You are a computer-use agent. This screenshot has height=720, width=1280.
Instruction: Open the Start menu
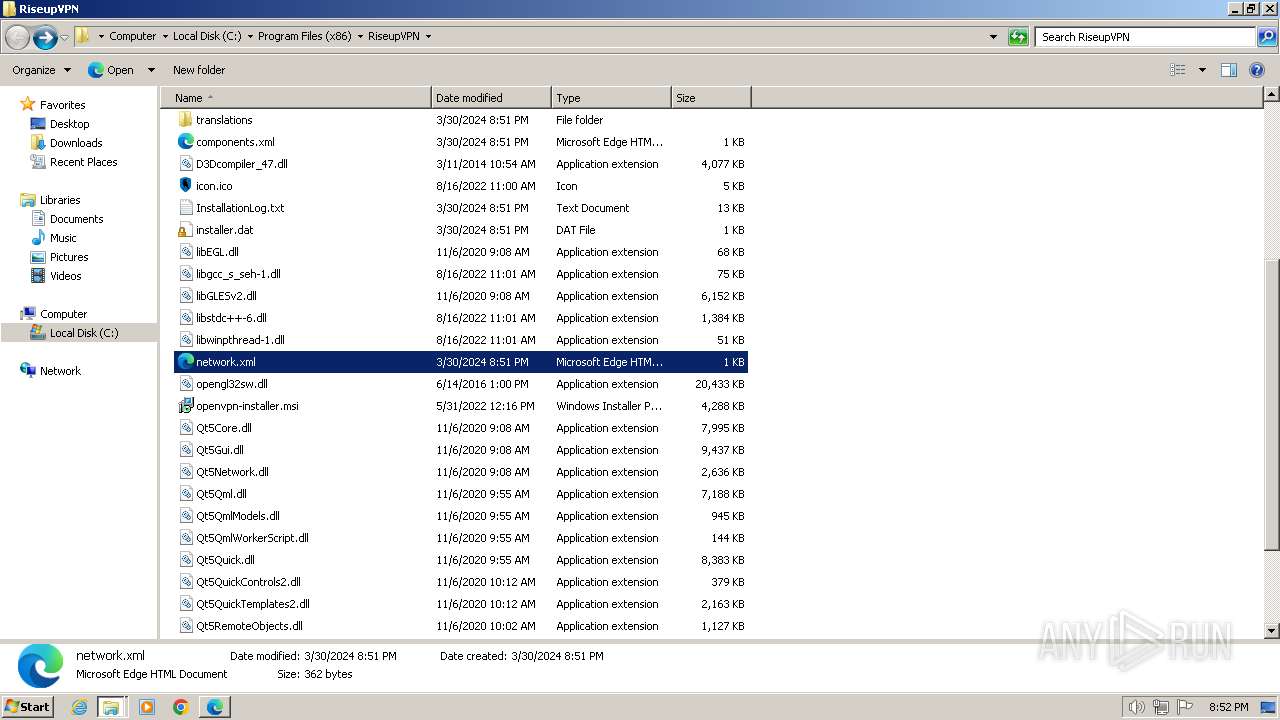[28, 707]
